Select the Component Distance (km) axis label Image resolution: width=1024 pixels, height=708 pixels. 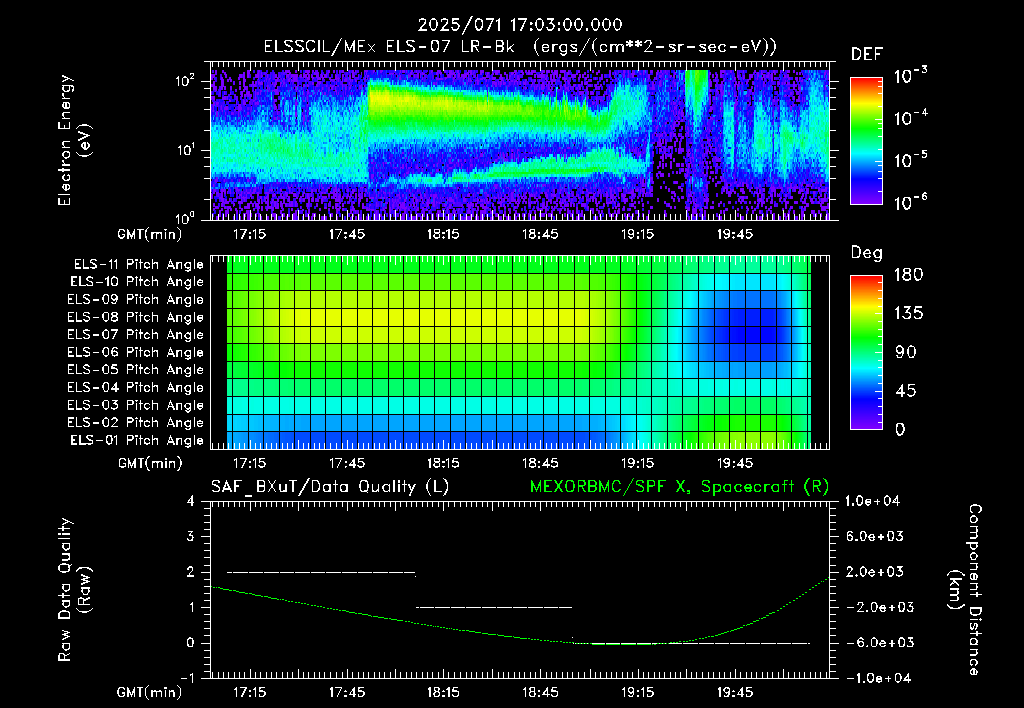click(x=965, y=590)
